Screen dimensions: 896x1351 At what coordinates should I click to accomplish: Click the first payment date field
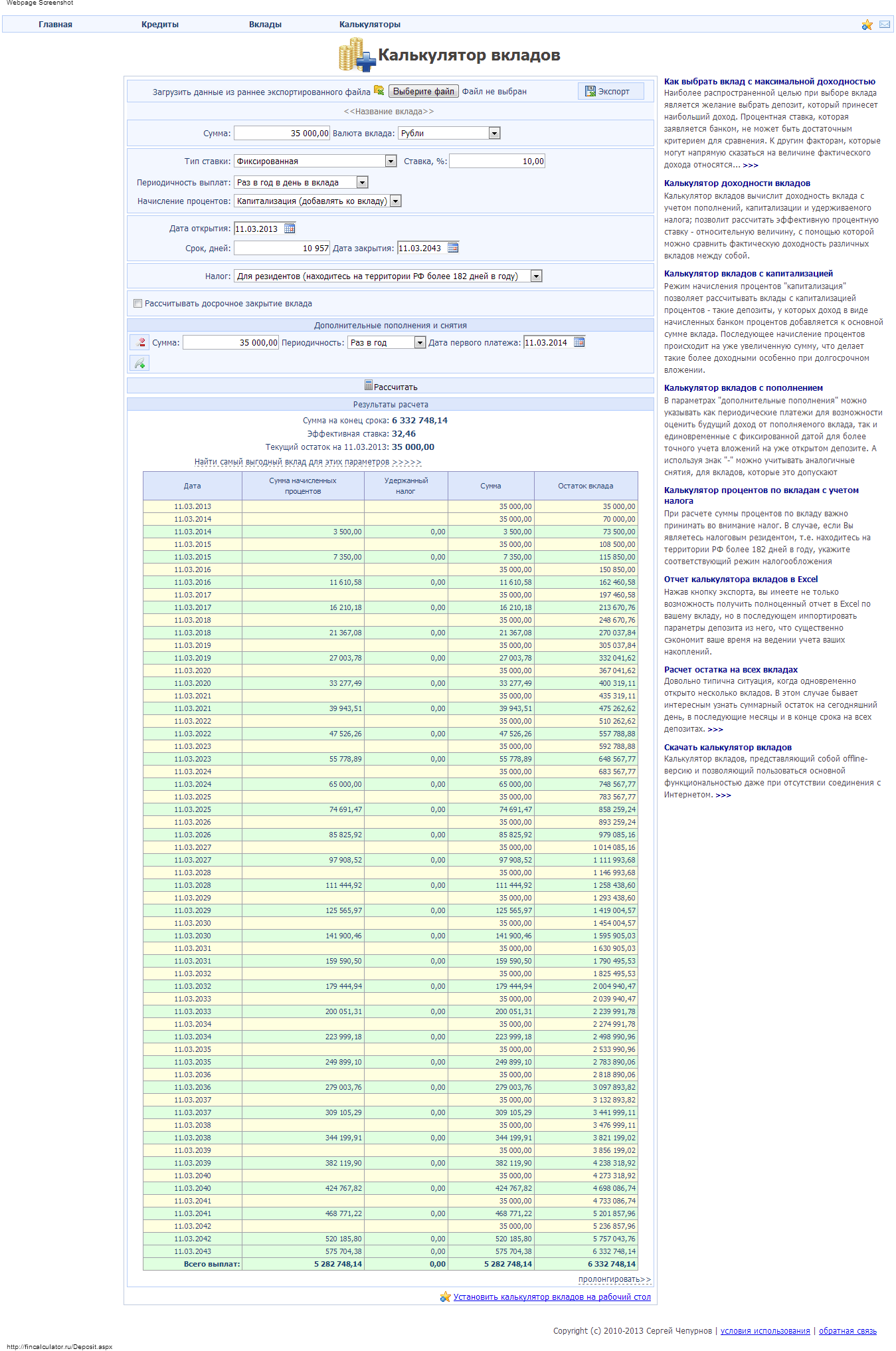coord(548,342)
